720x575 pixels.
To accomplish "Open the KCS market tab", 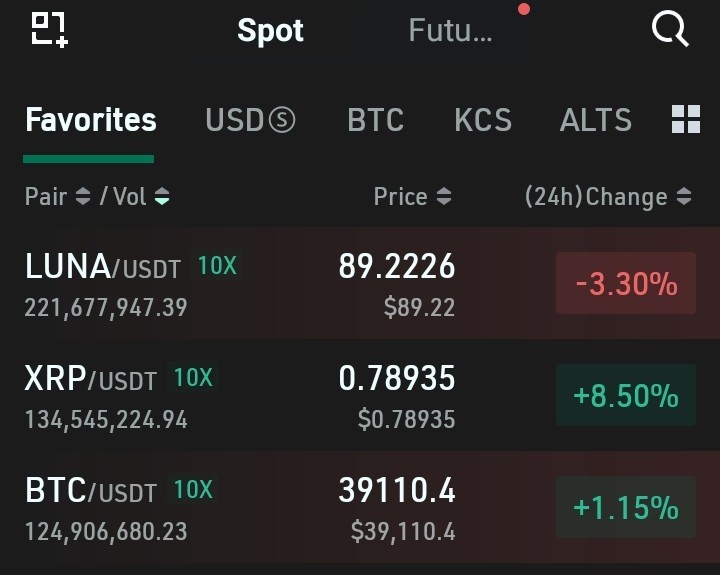I will tap(483, 120).
